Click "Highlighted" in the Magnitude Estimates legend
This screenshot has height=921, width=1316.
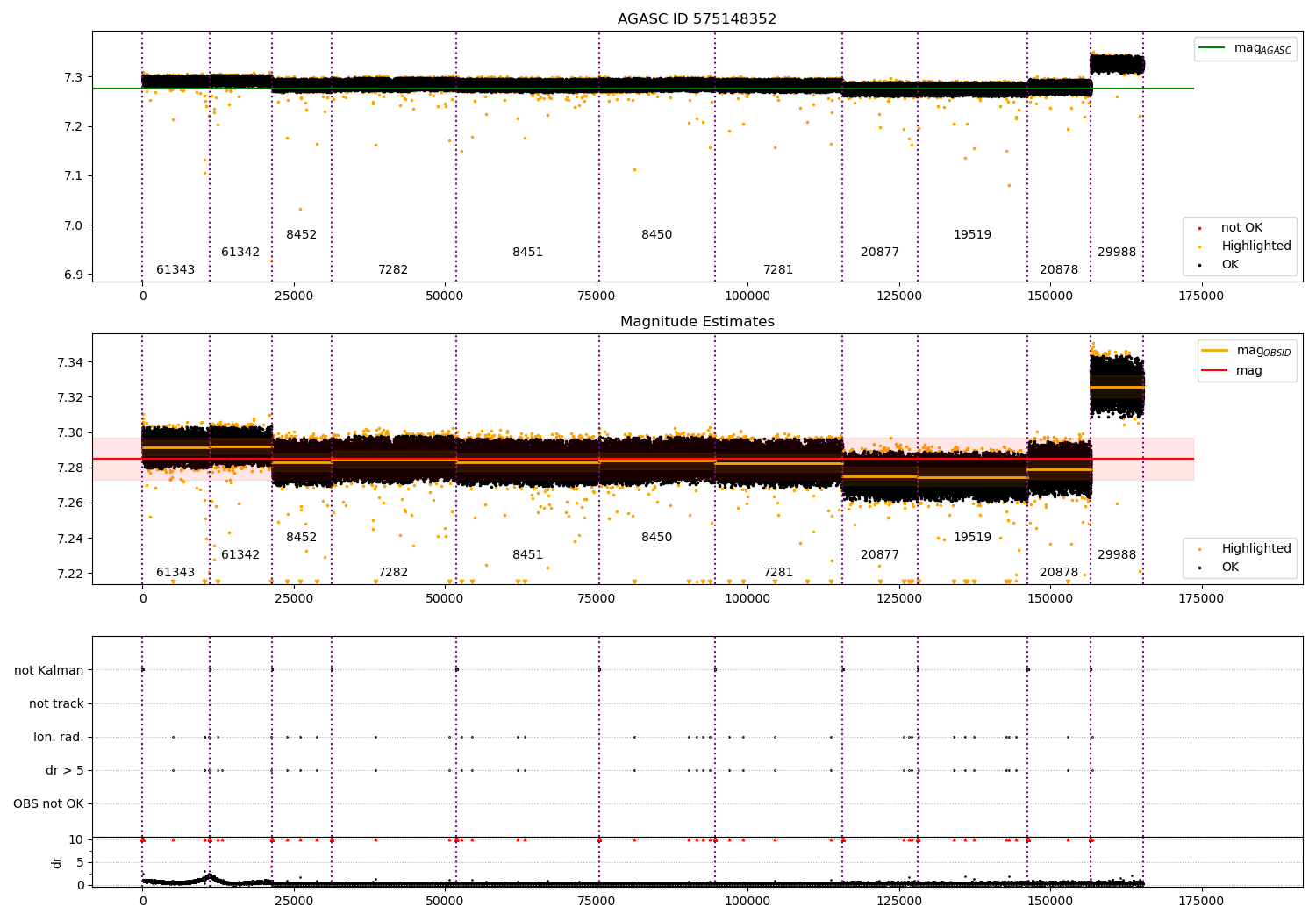point(1256,549)
